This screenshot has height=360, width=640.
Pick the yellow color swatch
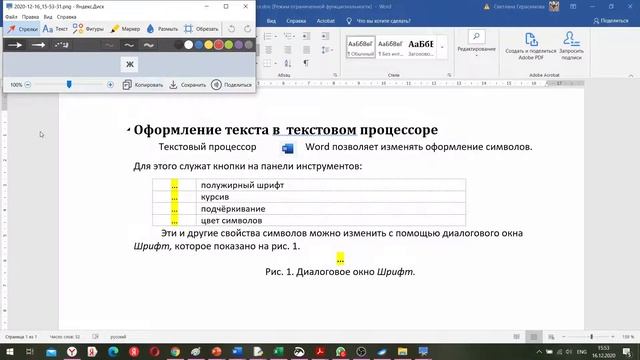209,45
